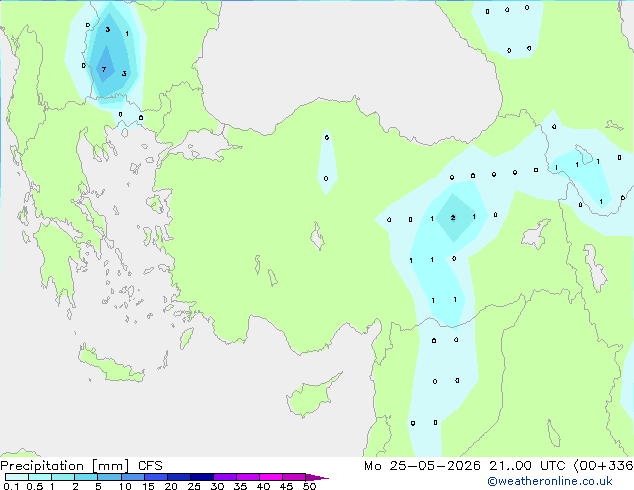Click the legend label '10'
This screenshot has height=490, width=634.
125,486
